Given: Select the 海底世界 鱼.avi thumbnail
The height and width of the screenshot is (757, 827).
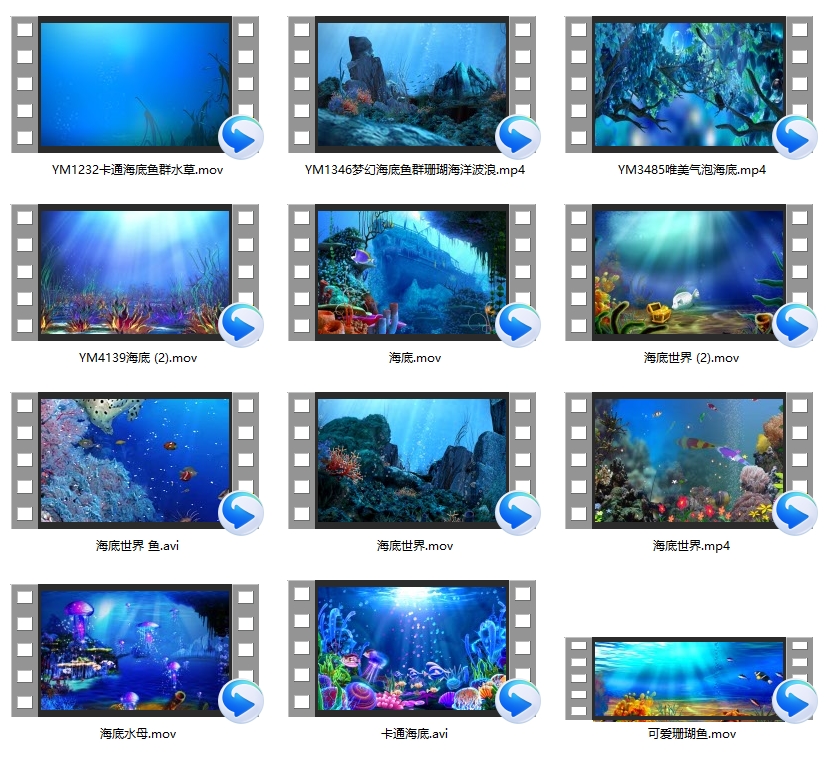Looking at the screenshot, I should click(135, 460).
